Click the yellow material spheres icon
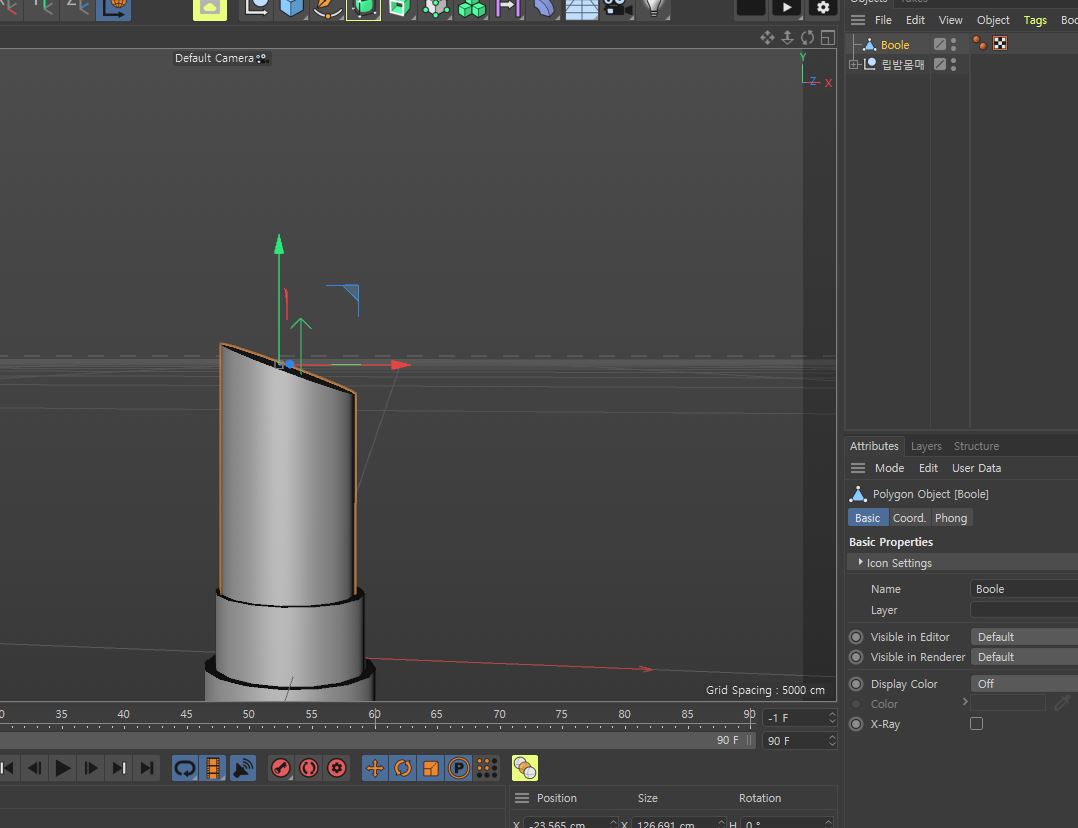This screenshot has height=828, width=1078. [525, 768]
